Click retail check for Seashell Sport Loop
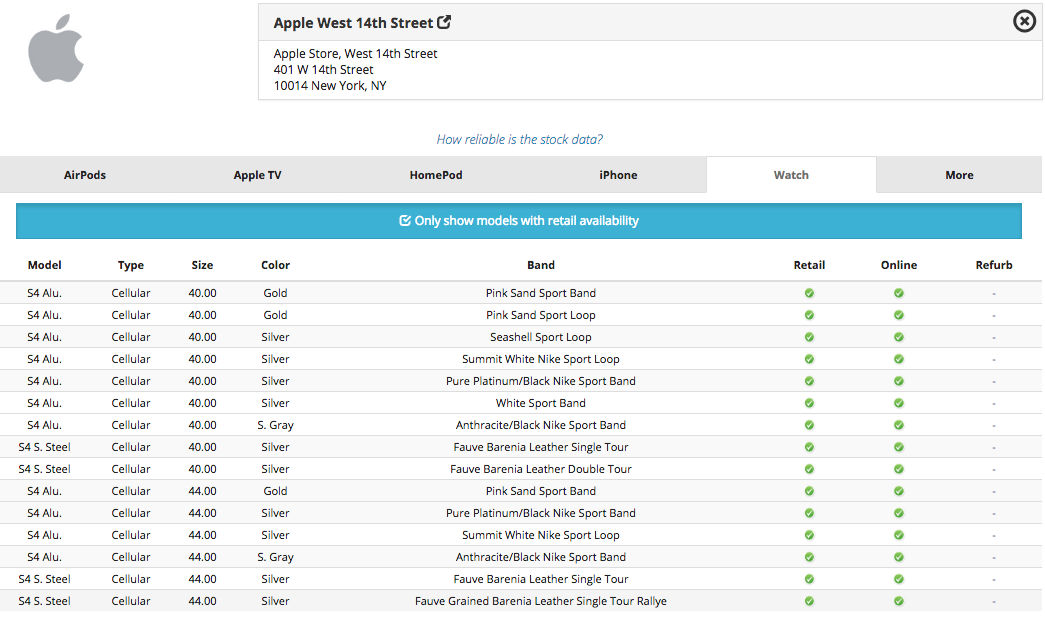 coord(809,337)
